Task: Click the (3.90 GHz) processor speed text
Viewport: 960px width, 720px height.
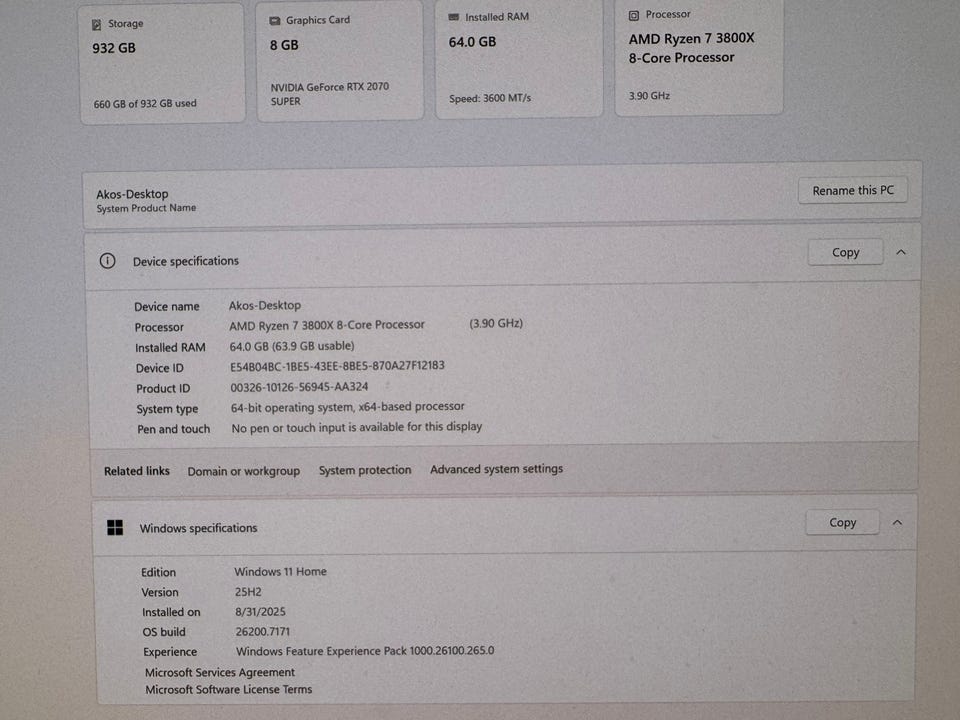Action: point(496,323)
